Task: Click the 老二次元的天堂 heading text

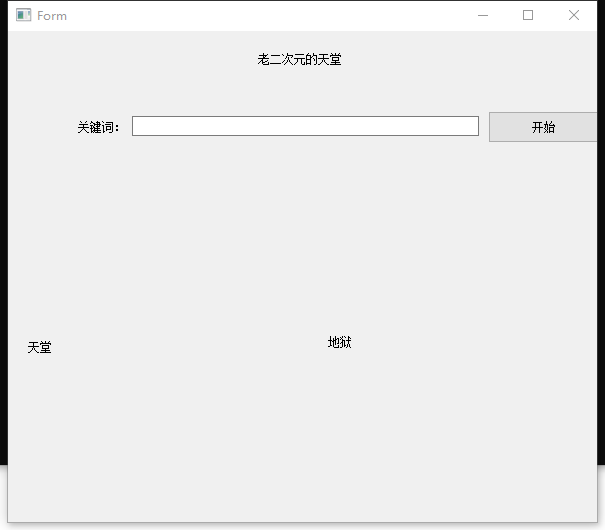Action: [x=299, y=60]
